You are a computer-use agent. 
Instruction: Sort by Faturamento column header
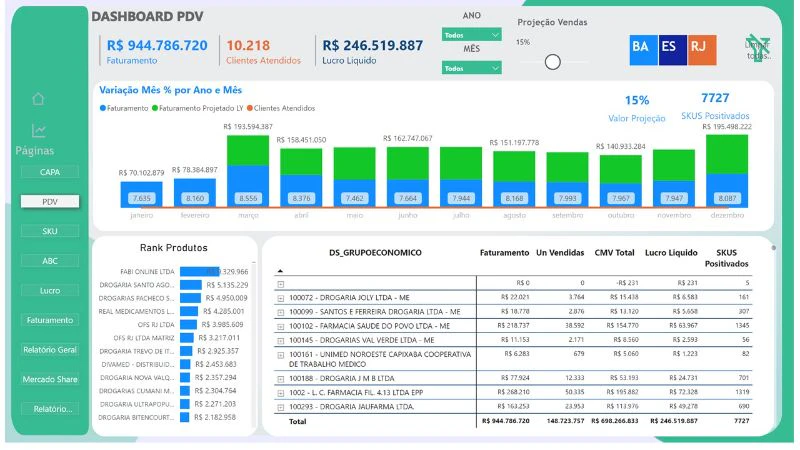point(504,253)
